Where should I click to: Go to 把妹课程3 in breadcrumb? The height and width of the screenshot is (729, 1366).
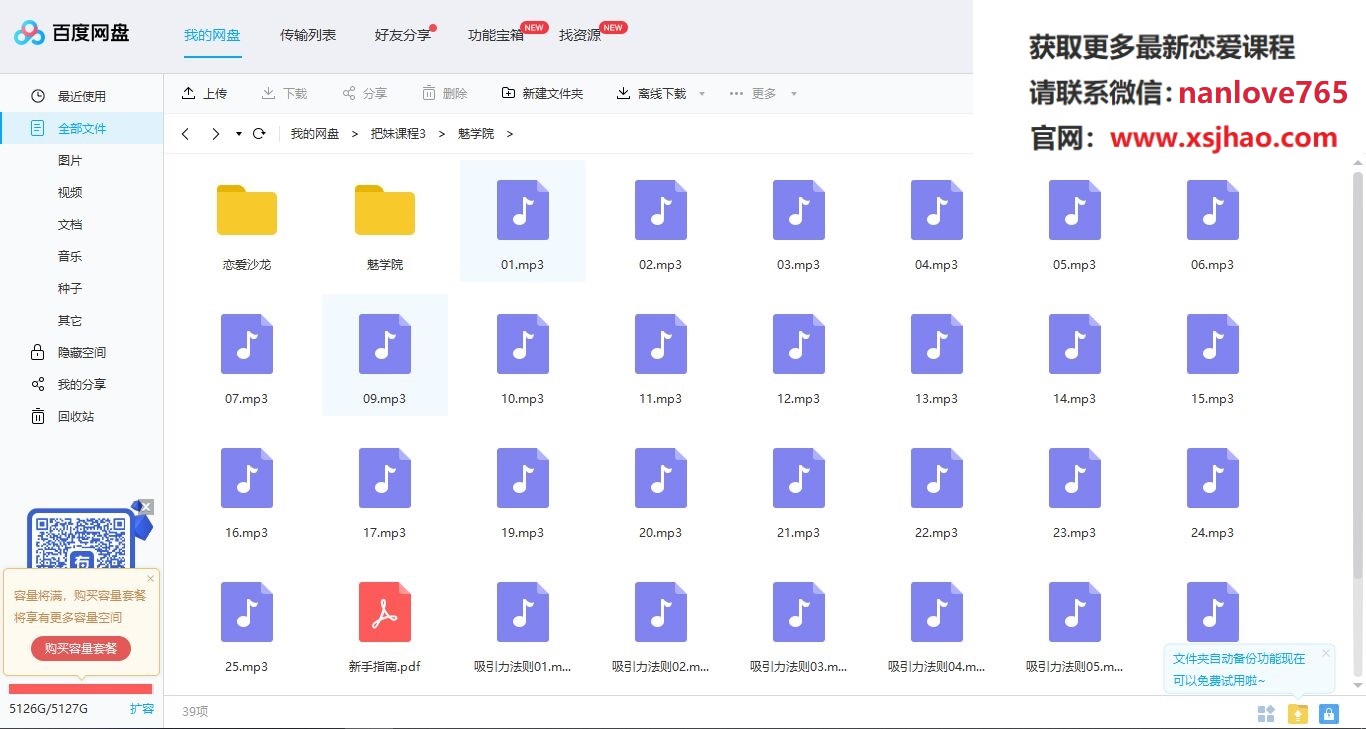[398, 133]
